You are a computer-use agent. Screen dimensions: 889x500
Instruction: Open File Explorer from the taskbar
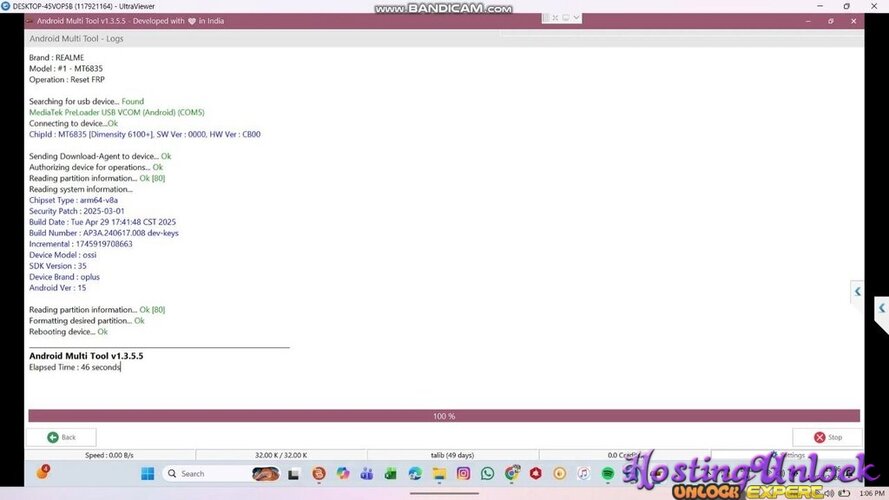tap(439, 473)
